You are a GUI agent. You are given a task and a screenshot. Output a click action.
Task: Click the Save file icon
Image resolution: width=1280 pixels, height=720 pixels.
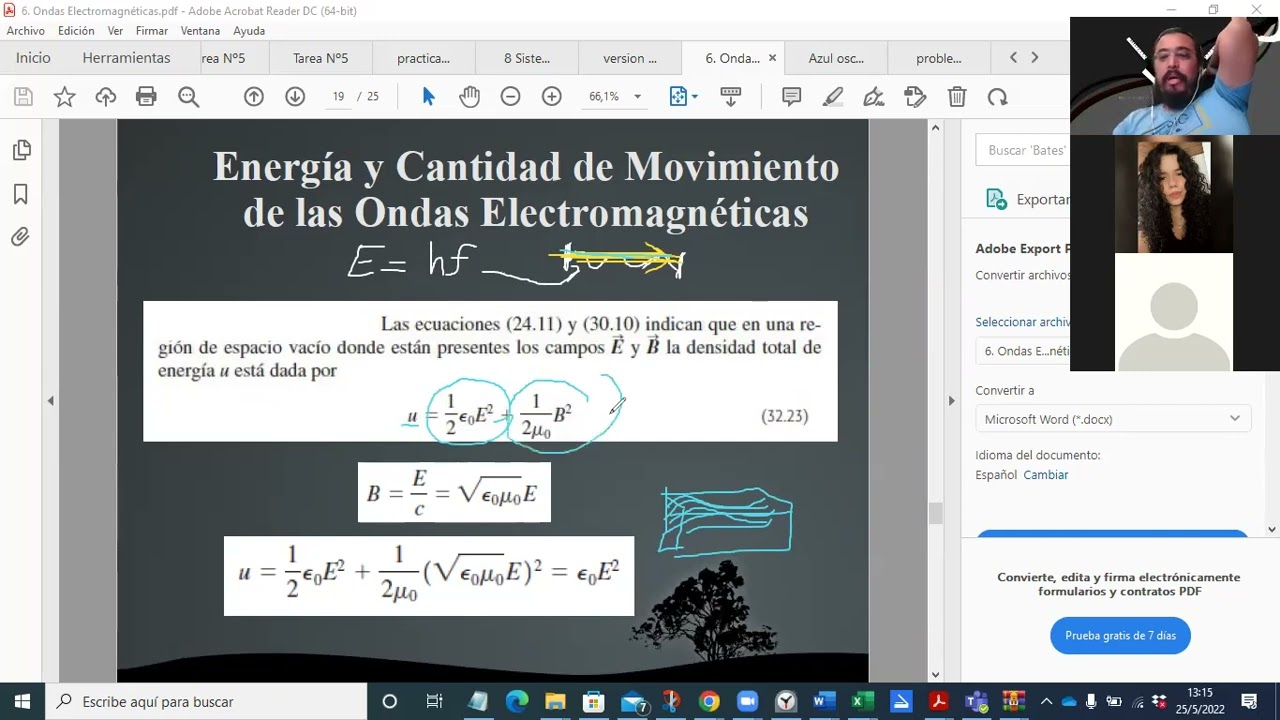click(x=23, y=97)
